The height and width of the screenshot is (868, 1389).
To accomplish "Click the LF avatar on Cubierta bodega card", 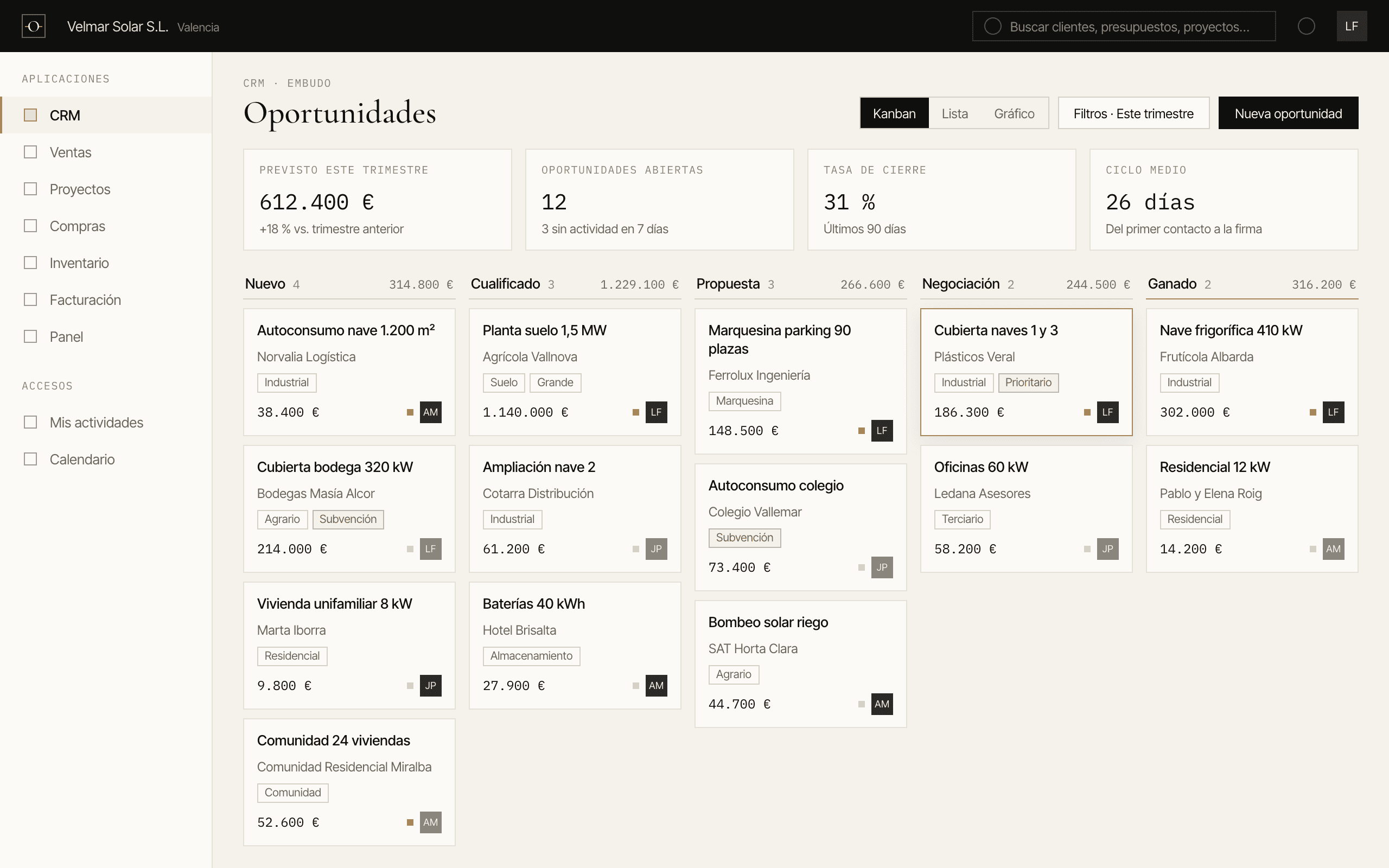I will click(x=430, y=549).
